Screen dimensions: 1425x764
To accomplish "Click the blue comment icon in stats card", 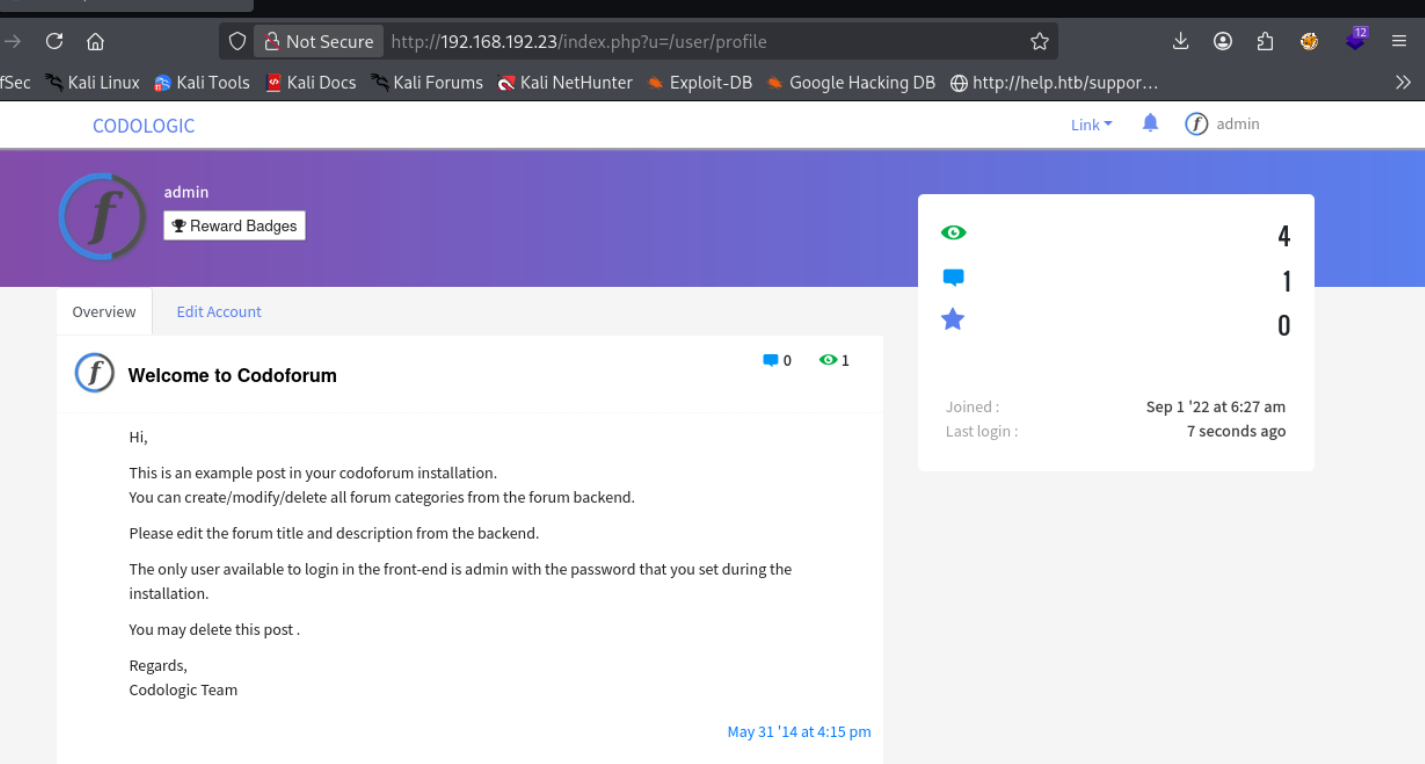I will pos(953,278).
